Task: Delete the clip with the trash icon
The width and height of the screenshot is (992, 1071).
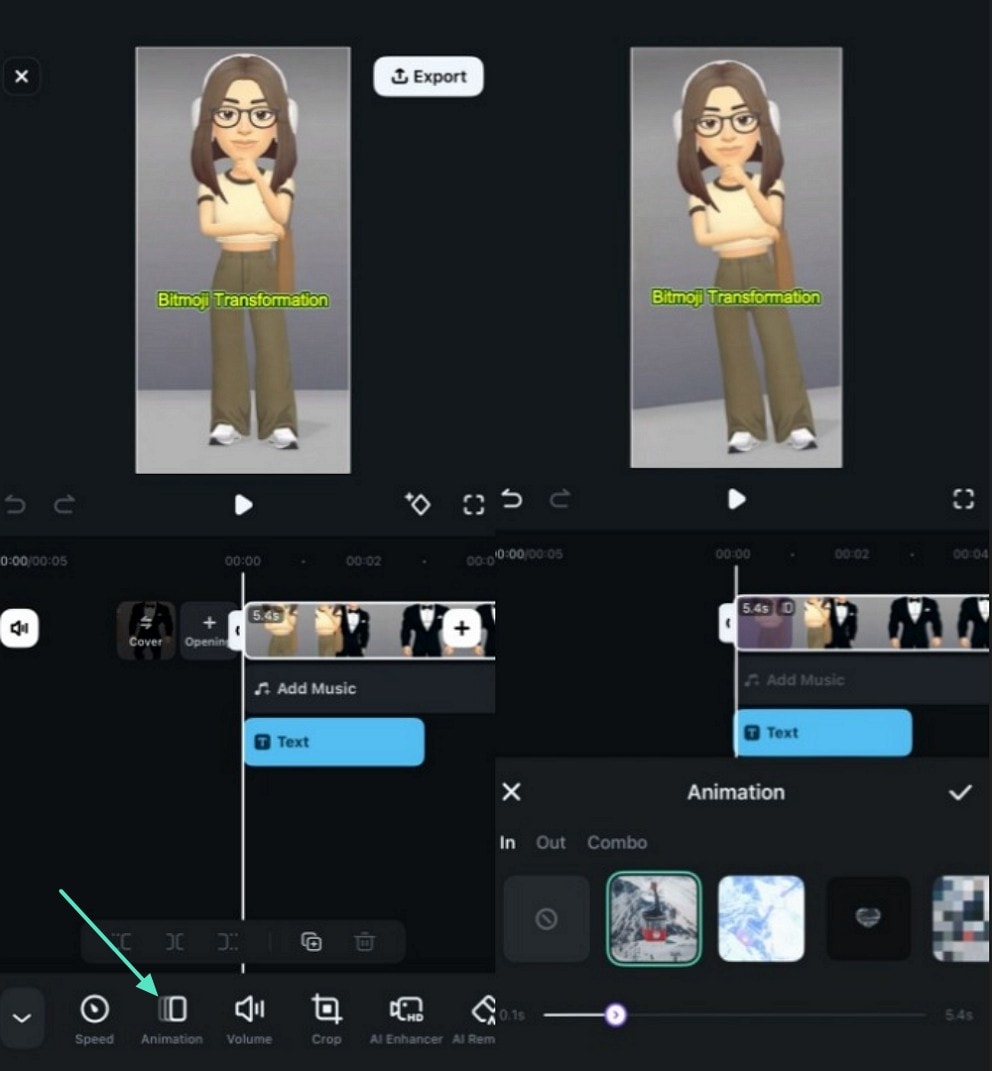Action: point(365,941)
